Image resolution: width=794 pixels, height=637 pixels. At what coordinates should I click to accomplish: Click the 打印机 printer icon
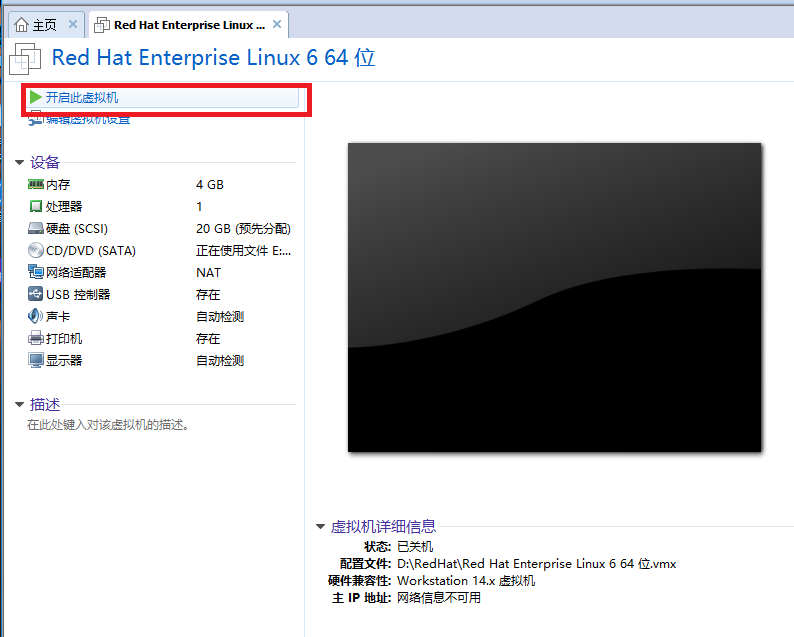coord(35,338)
